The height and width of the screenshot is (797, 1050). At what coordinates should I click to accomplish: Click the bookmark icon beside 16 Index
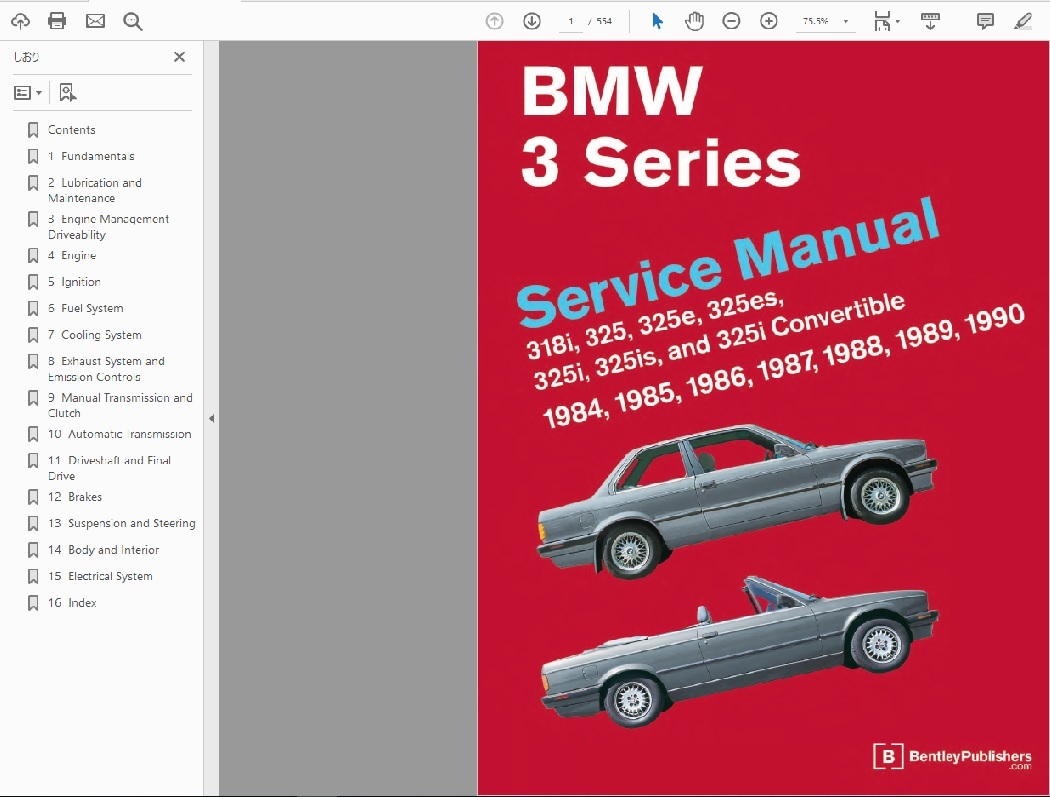[33, 603]
